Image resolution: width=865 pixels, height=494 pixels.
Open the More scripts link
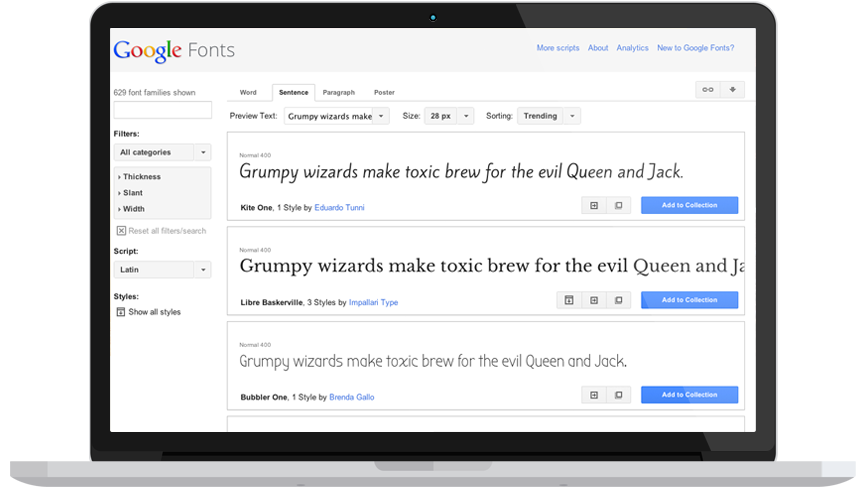tap(558, 48)
